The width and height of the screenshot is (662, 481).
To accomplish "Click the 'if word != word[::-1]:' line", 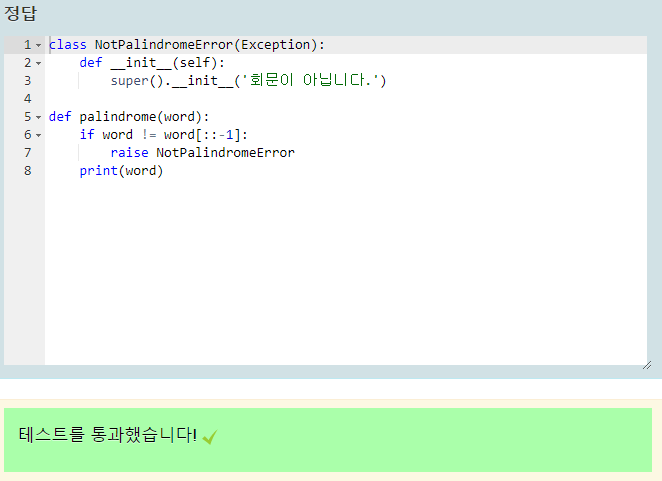I will coord(163,135).
